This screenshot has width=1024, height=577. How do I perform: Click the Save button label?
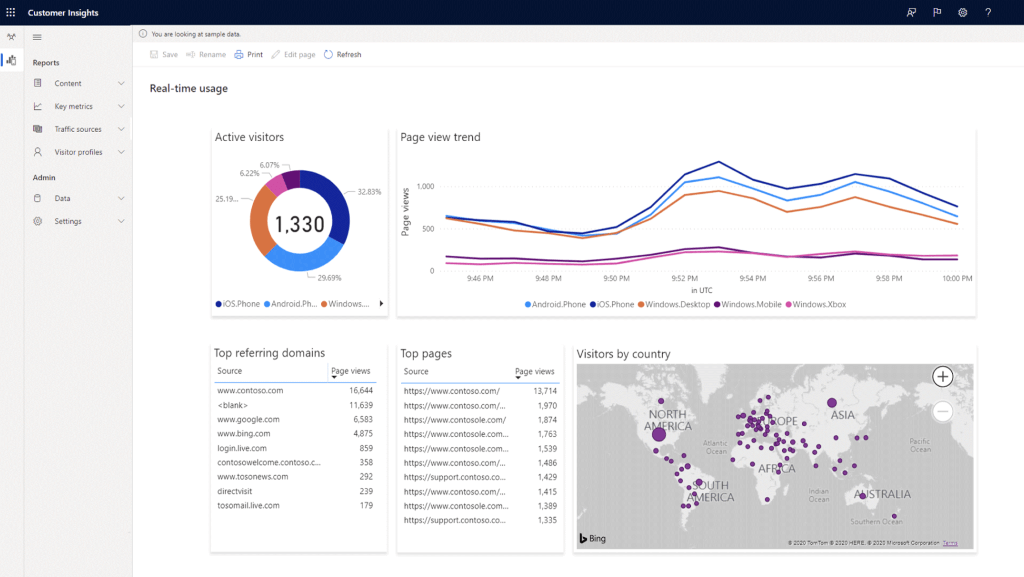(x=170, y=55)
